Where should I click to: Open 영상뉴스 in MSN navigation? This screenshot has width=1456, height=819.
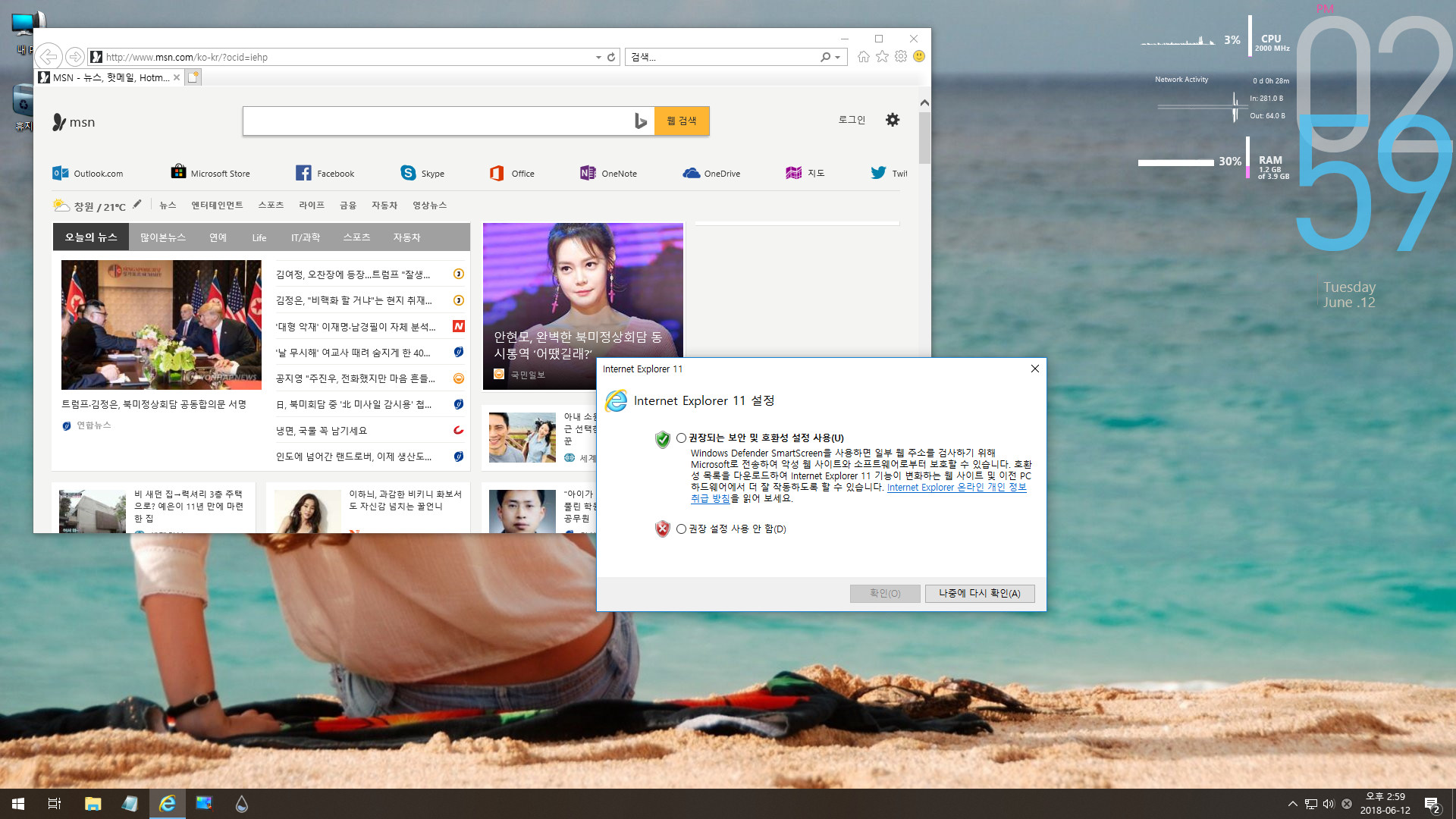click(430, 205)
